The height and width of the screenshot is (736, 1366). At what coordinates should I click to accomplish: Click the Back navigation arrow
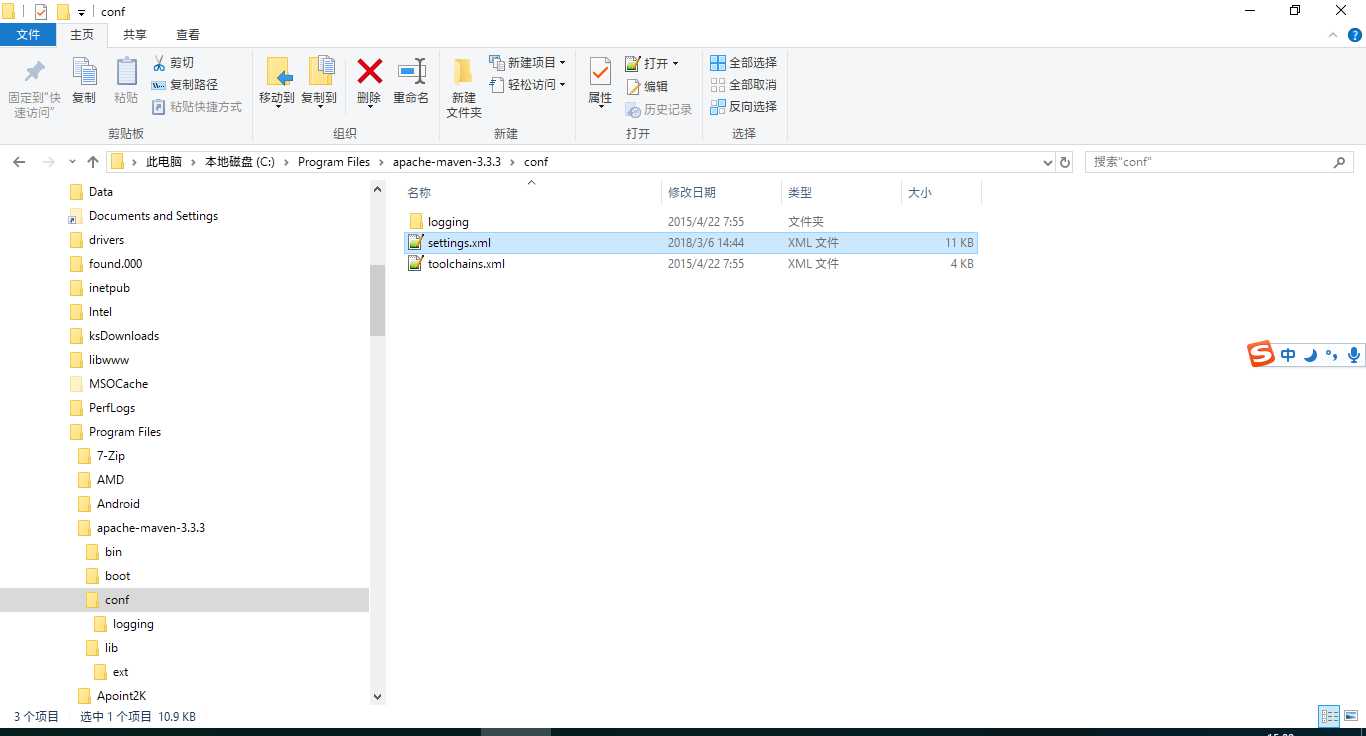(x=19, y=162)
